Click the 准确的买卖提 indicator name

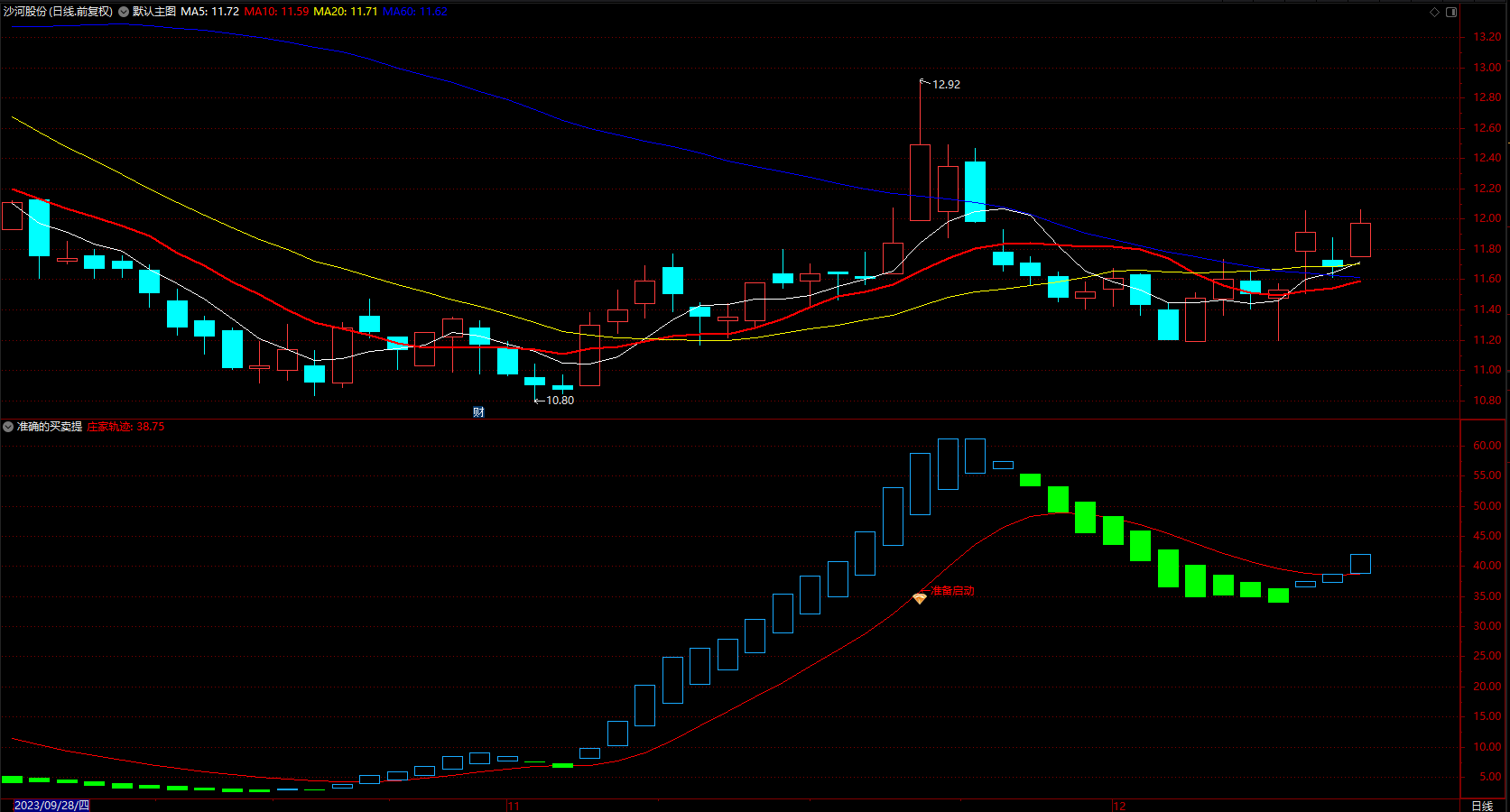[x=50, y=427]
